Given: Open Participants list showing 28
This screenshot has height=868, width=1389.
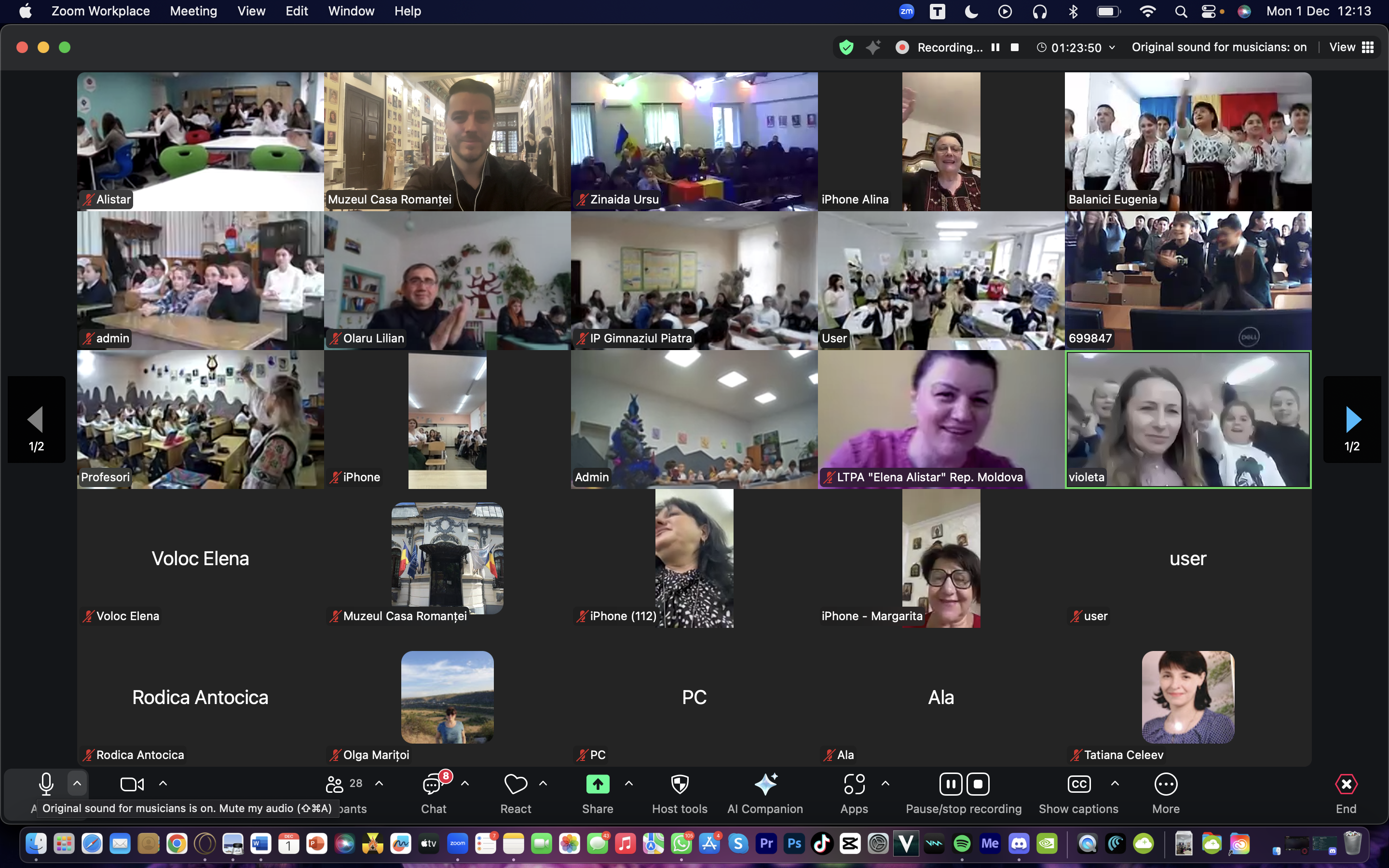Looking at the screenshot, I should [x=343, y=784].
